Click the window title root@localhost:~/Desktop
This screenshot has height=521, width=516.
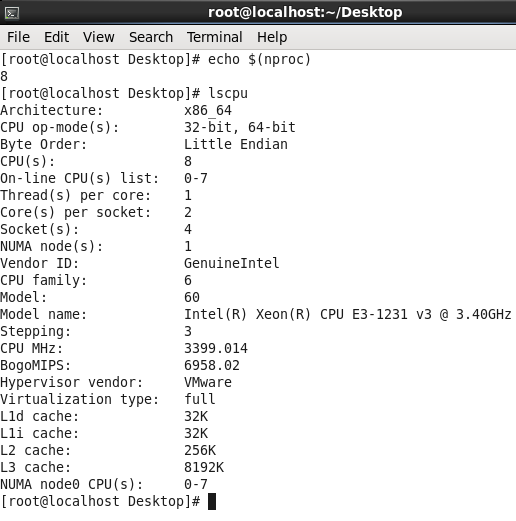pyautogui.click(x=305, y=12)
